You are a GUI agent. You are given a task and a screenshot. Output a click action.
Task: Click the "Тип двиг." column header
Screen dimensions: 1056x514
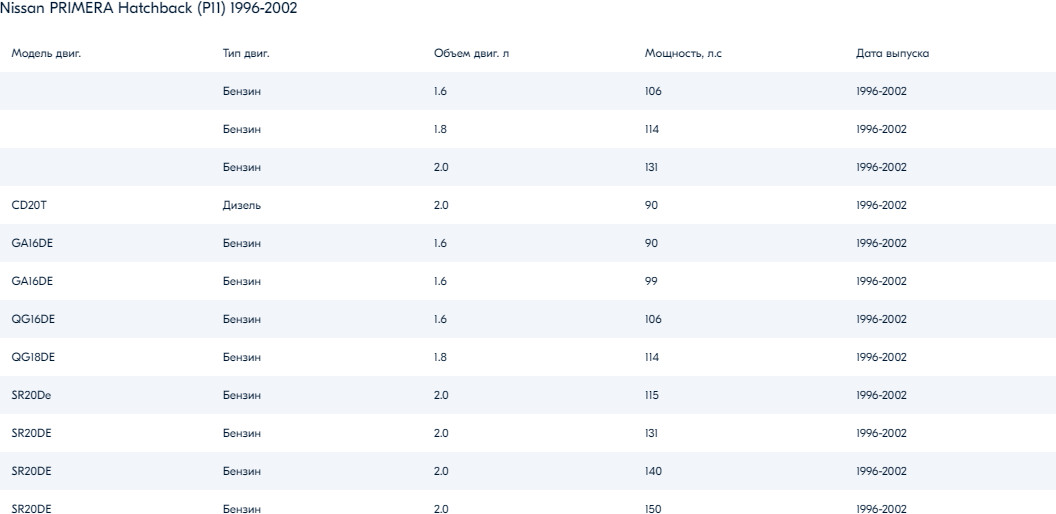coord(246,53)
